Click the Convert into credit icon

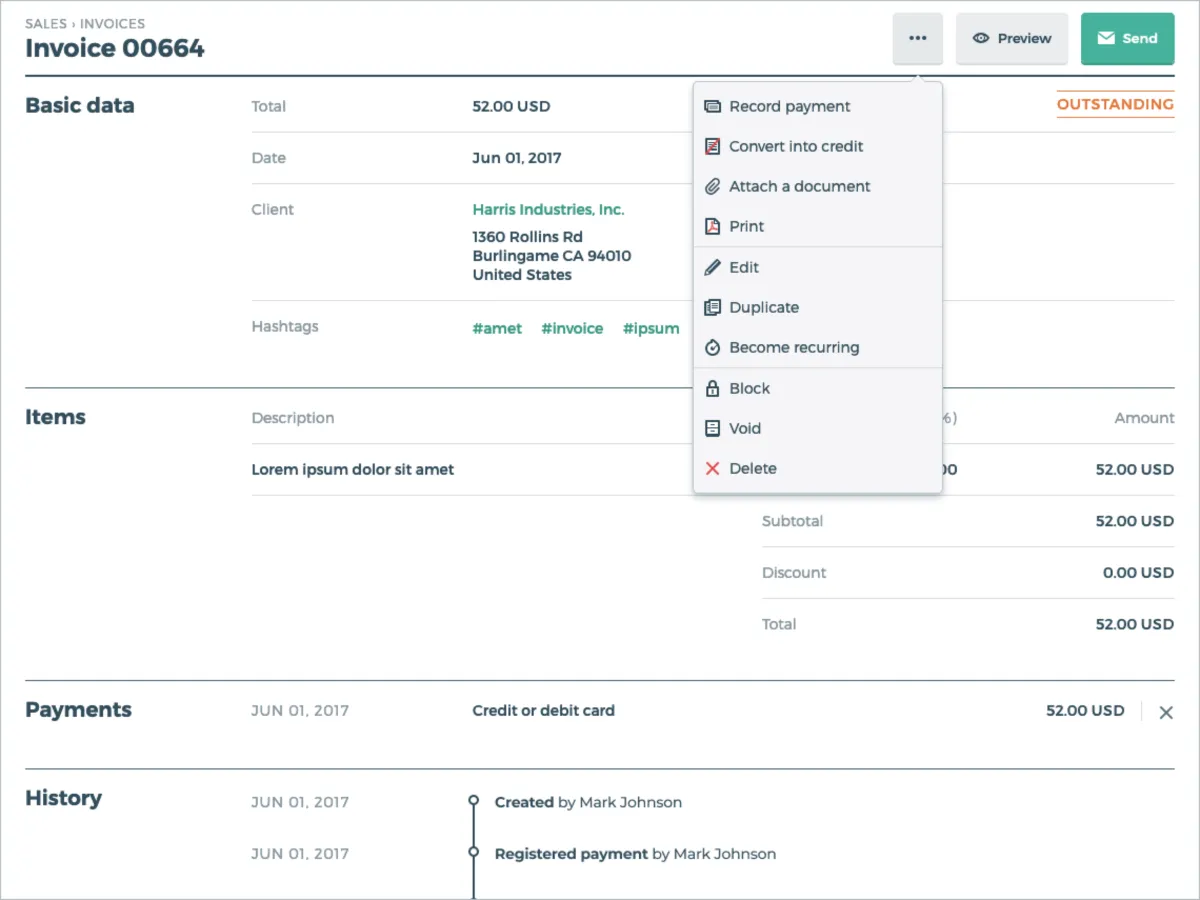pyautogui.click(x=712, y=146)
